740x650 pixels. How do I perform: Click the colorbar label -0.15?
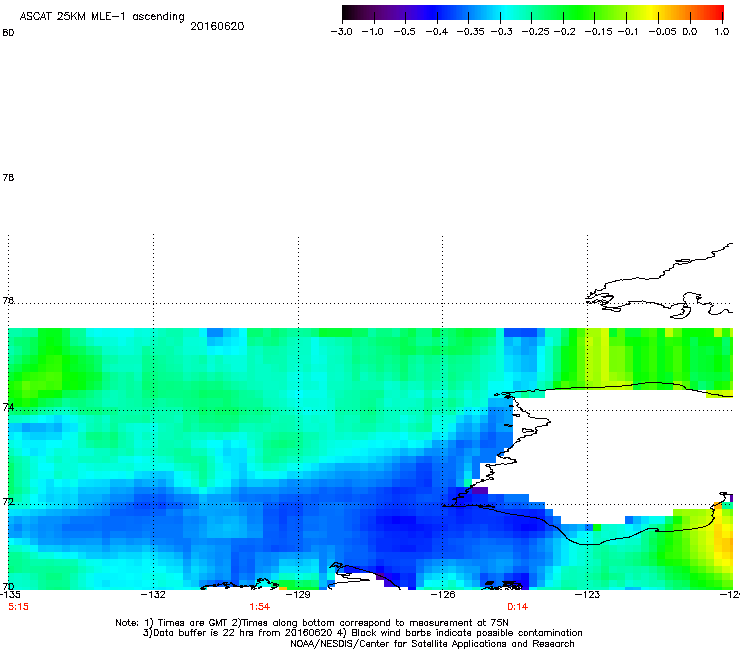coord(598,32)
